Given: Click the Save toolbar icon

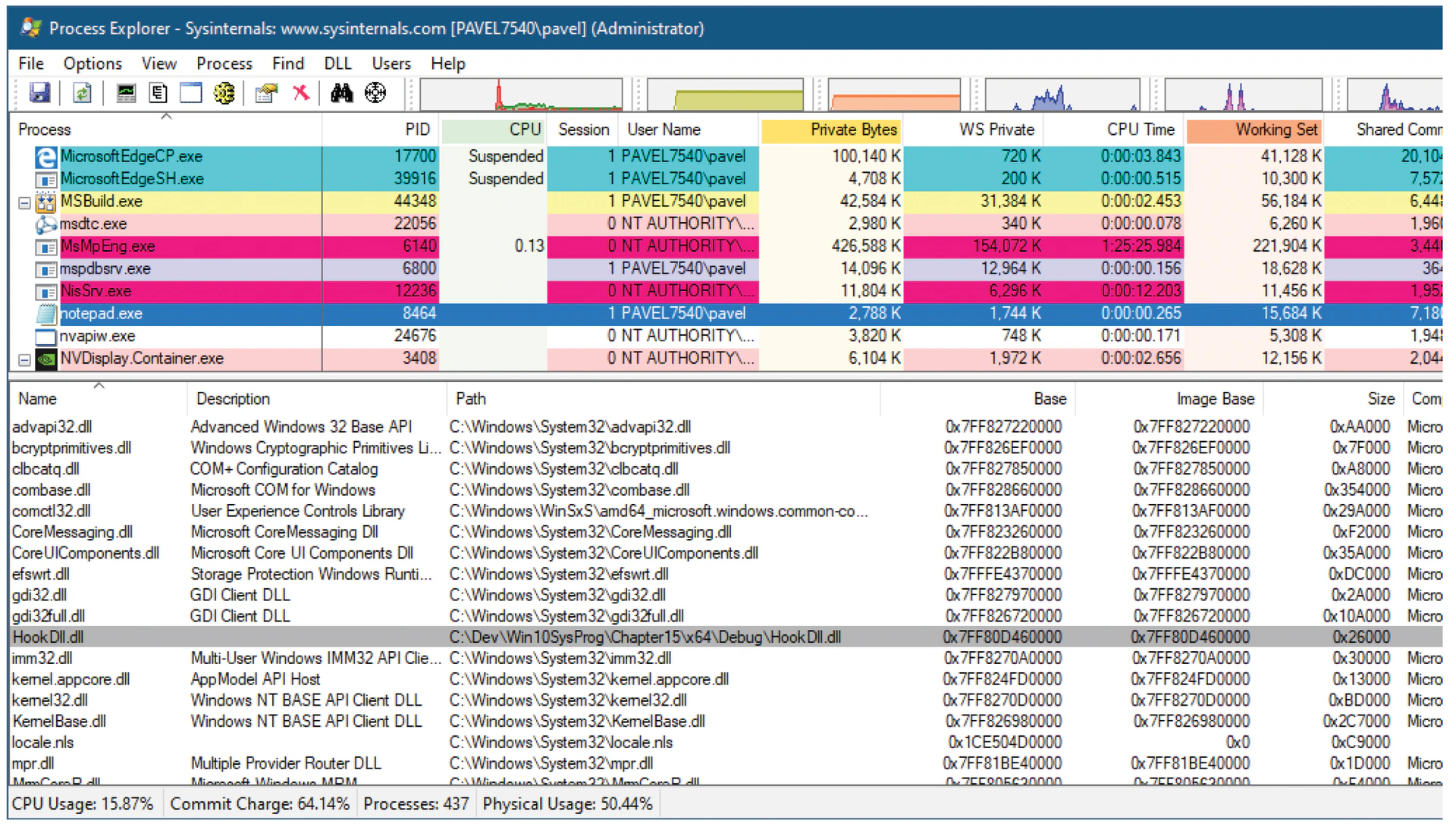Looking at the screenshot, I should 39,93.
